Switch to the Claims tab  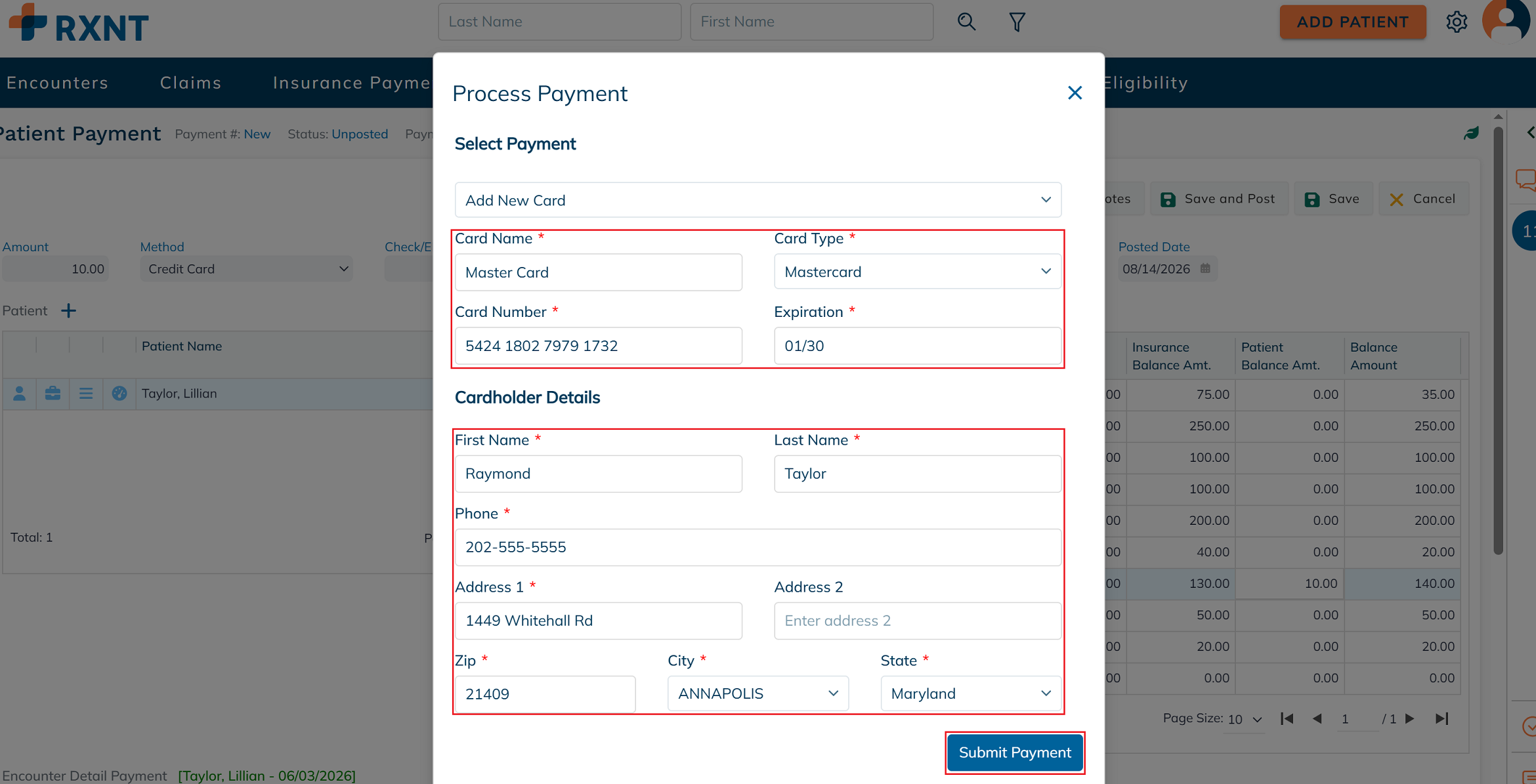point(190,83)
